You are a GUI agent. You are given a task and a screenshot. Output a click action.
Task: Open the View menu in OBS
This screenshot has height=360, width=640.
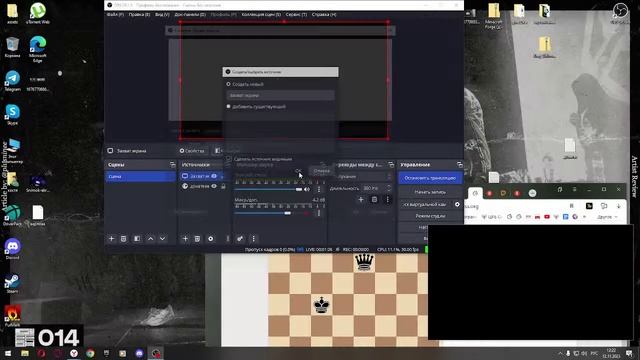(162, 15)
